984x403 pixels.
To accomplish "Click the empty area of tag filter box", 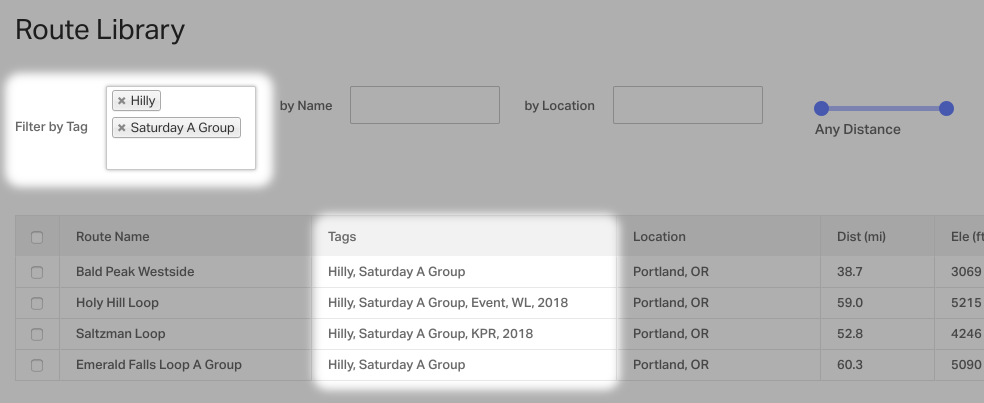I will [x=181, y=154].
